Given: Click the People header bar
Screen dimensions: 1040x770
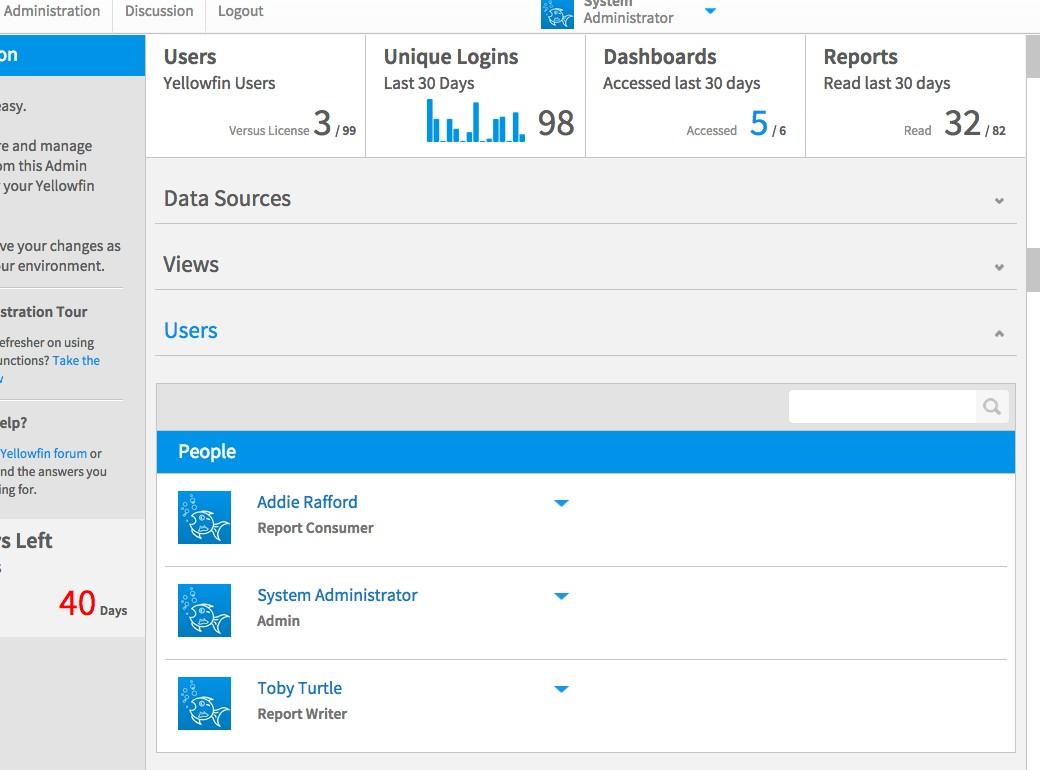Looking at the screenshot, I should coord(586,452).
